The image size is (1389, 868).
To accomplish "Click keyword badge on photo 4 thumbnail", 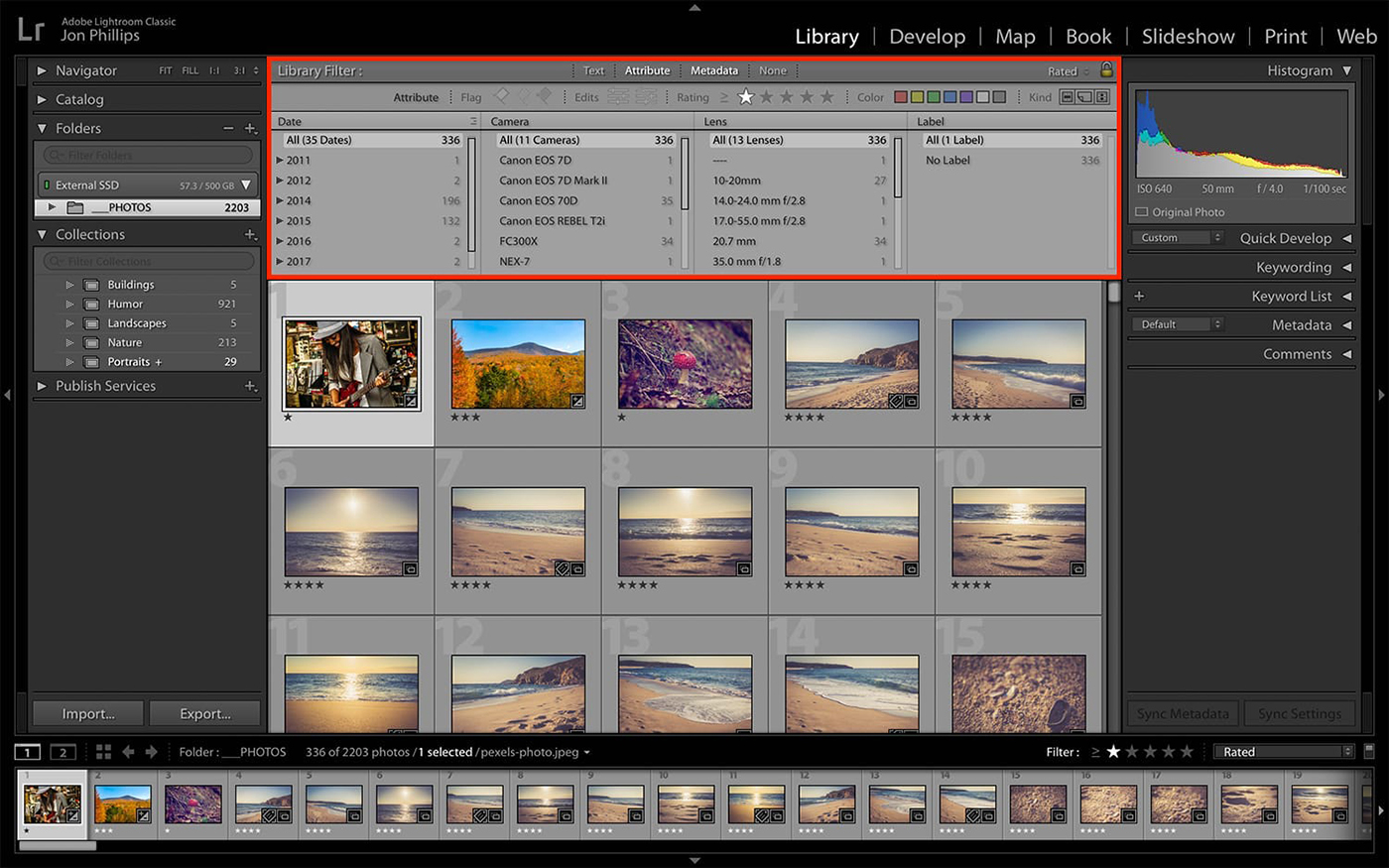I will pos(895,401).
